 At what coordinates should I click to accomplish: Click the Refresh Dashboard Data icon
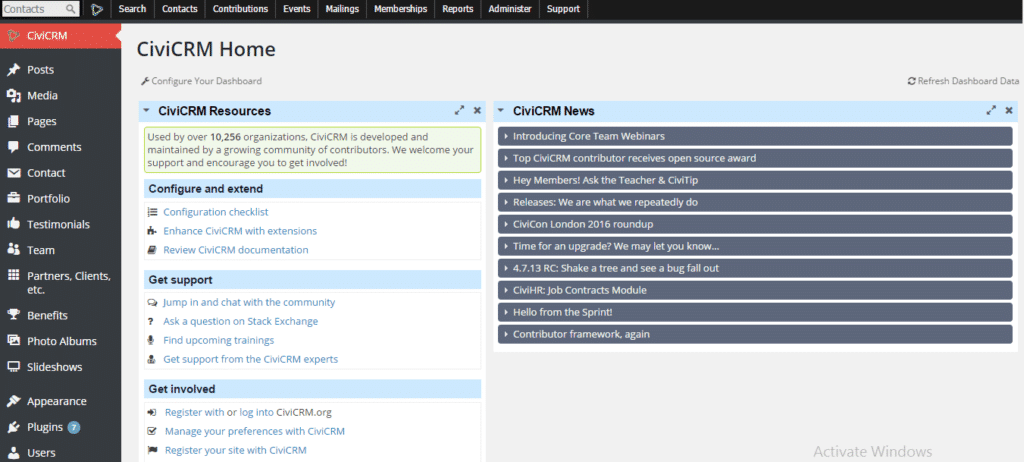point(912,81)
